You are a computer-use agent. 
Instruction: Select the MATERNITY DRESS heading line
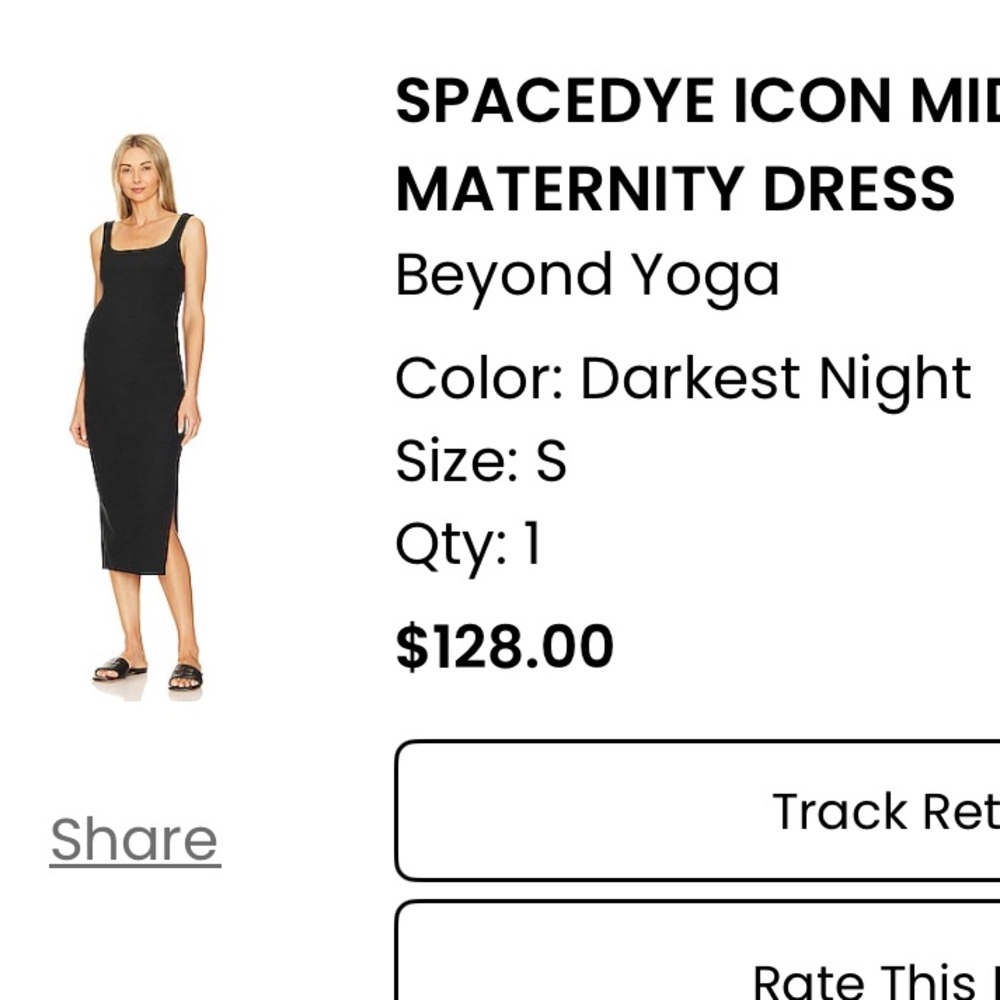pyautogui.click(x=672, y=185)
